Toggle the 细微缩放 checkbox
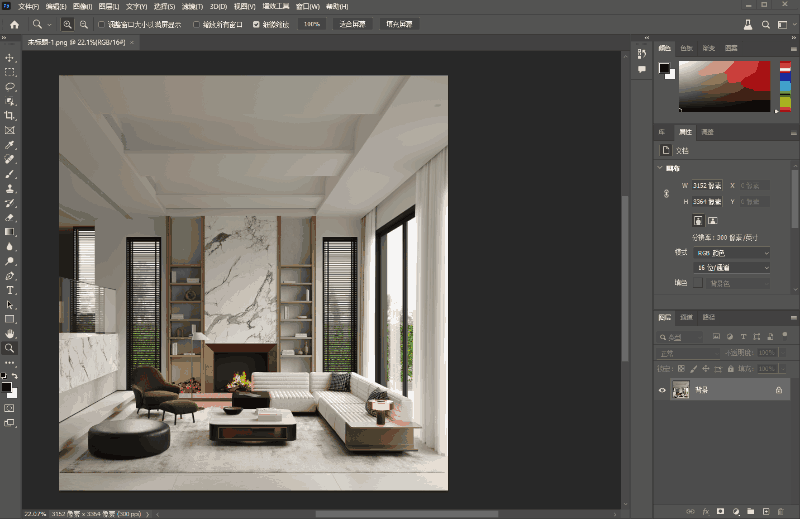This screenshot has height=519, width=800. pos(256,23)
